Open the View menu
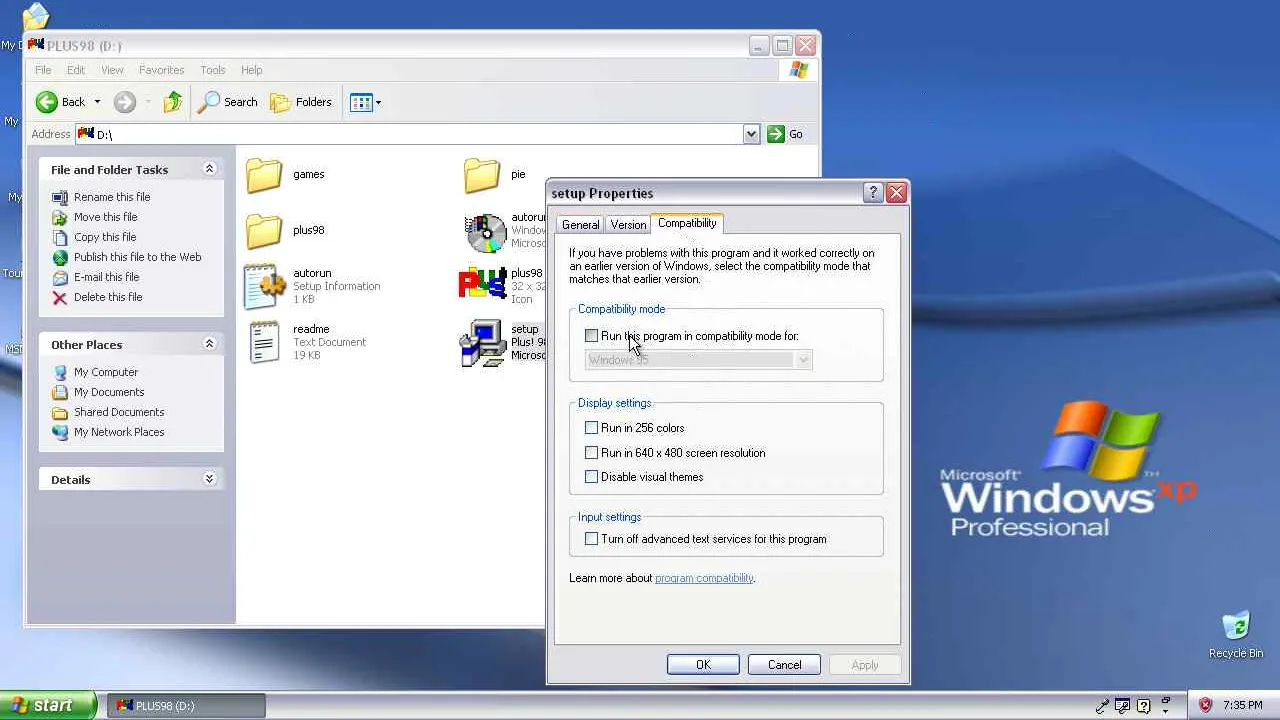The width and height of the screenshot is (1280, 720). pyautogui.click(x=112, y=70)
